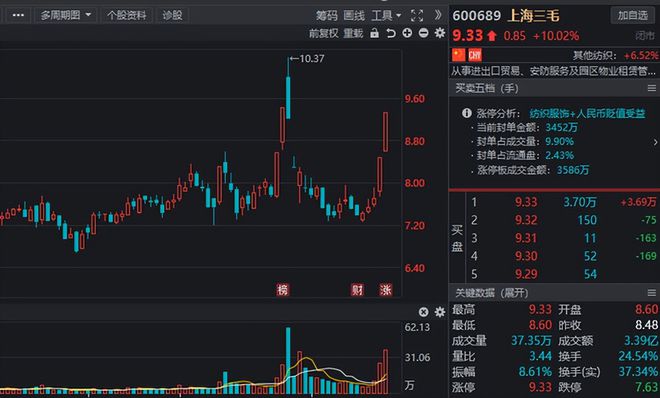Viewport: 660px width, 398px height.
Task: Open volume panel settings gear
Action: (440, 312)
